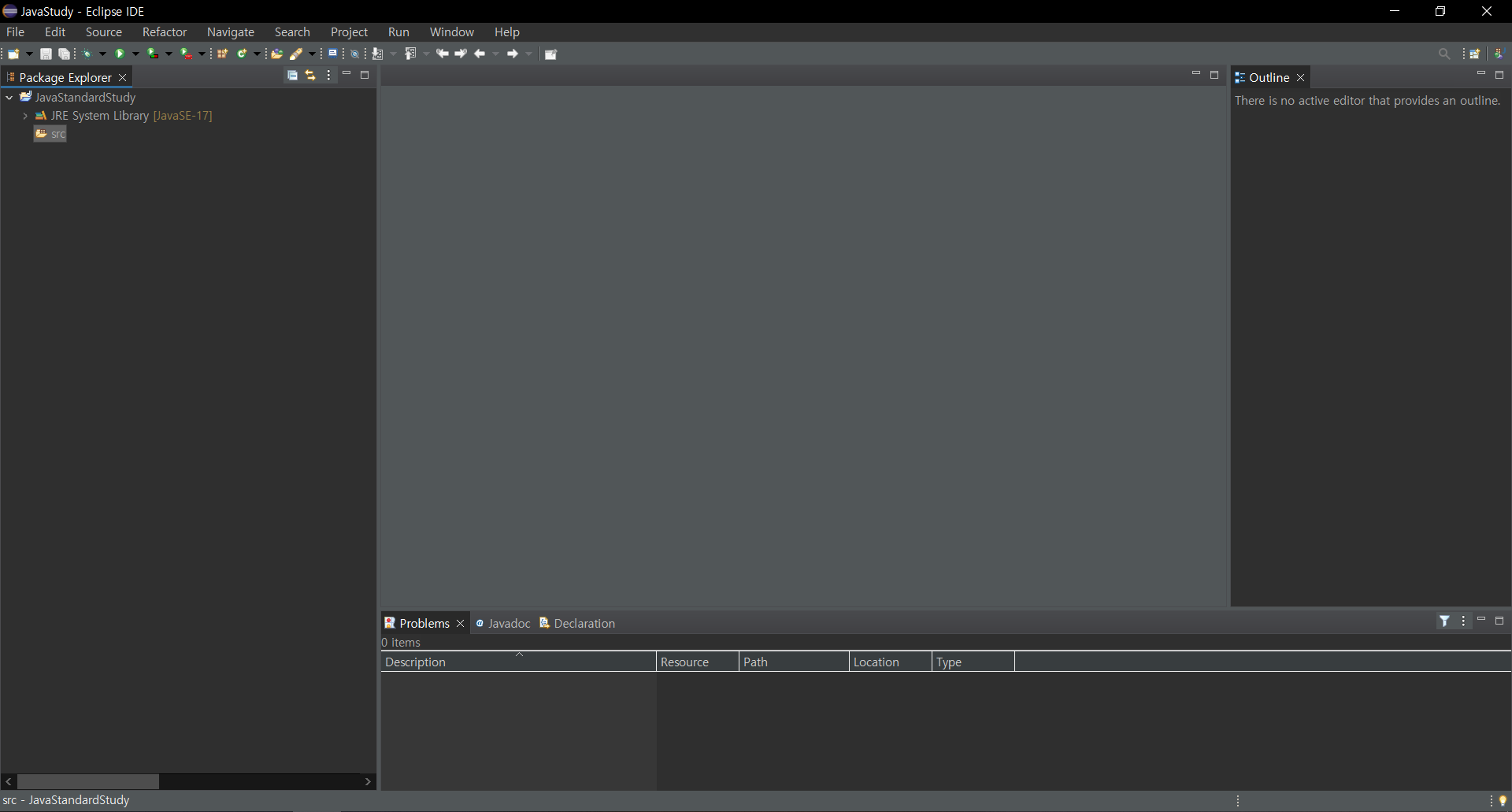This screenshot has width=1512, height=812.
Task: Open the New wizard dropdown arrow
Action: point(29,54)
